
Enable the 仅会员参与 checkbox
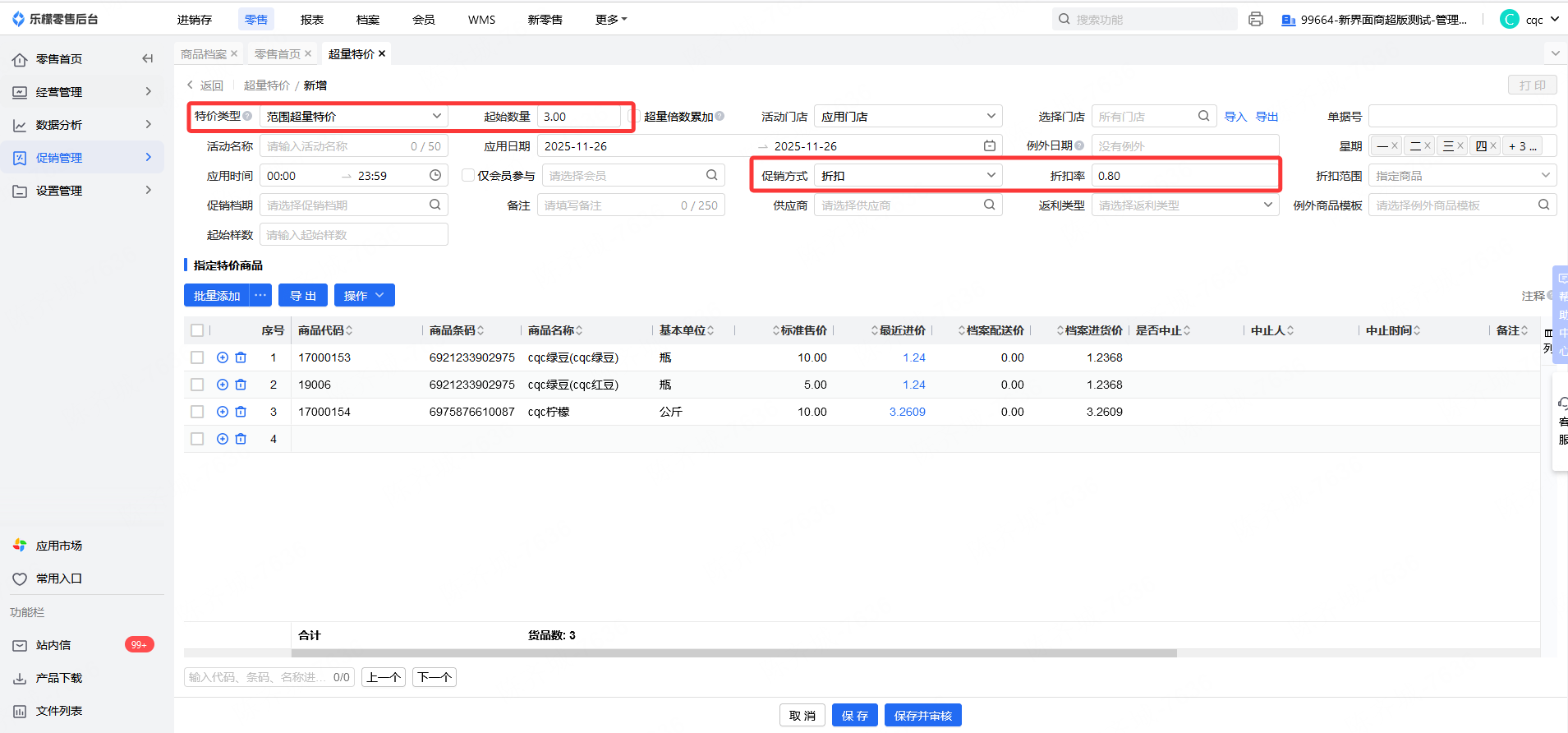coord(468,175)
